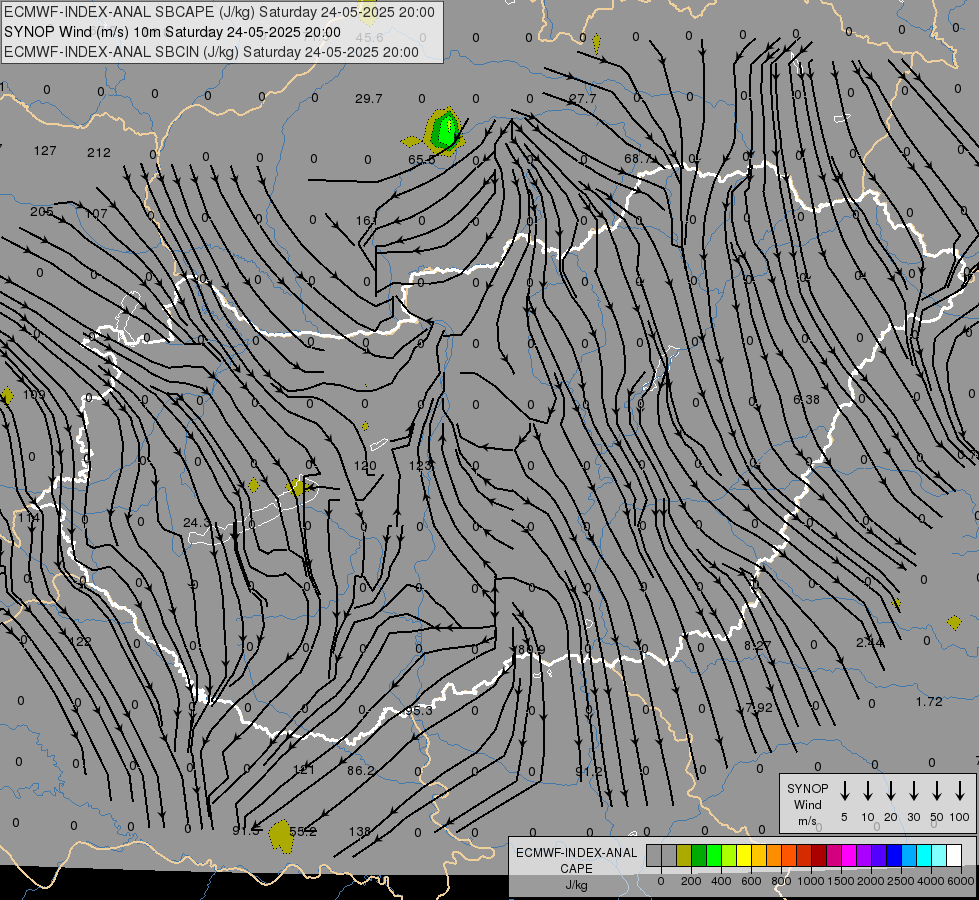
Task: Choose the white swatch ending the CAPE scale
Action: click(x=954, y=856)
